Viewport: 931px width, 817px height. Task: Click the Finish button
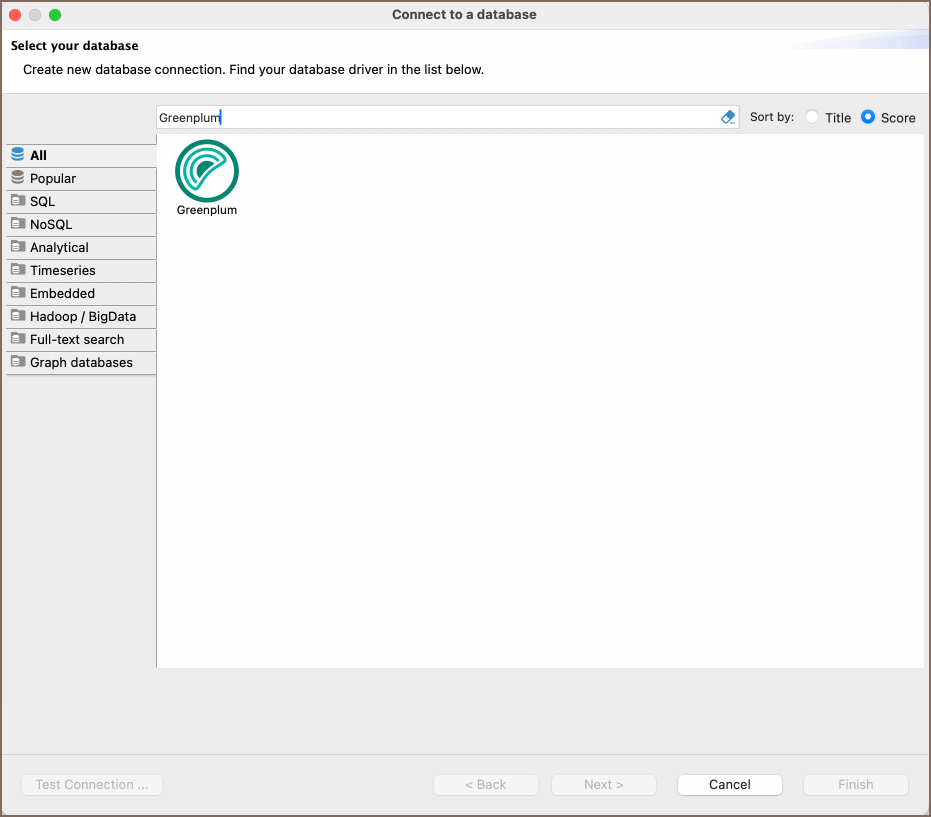856,785
